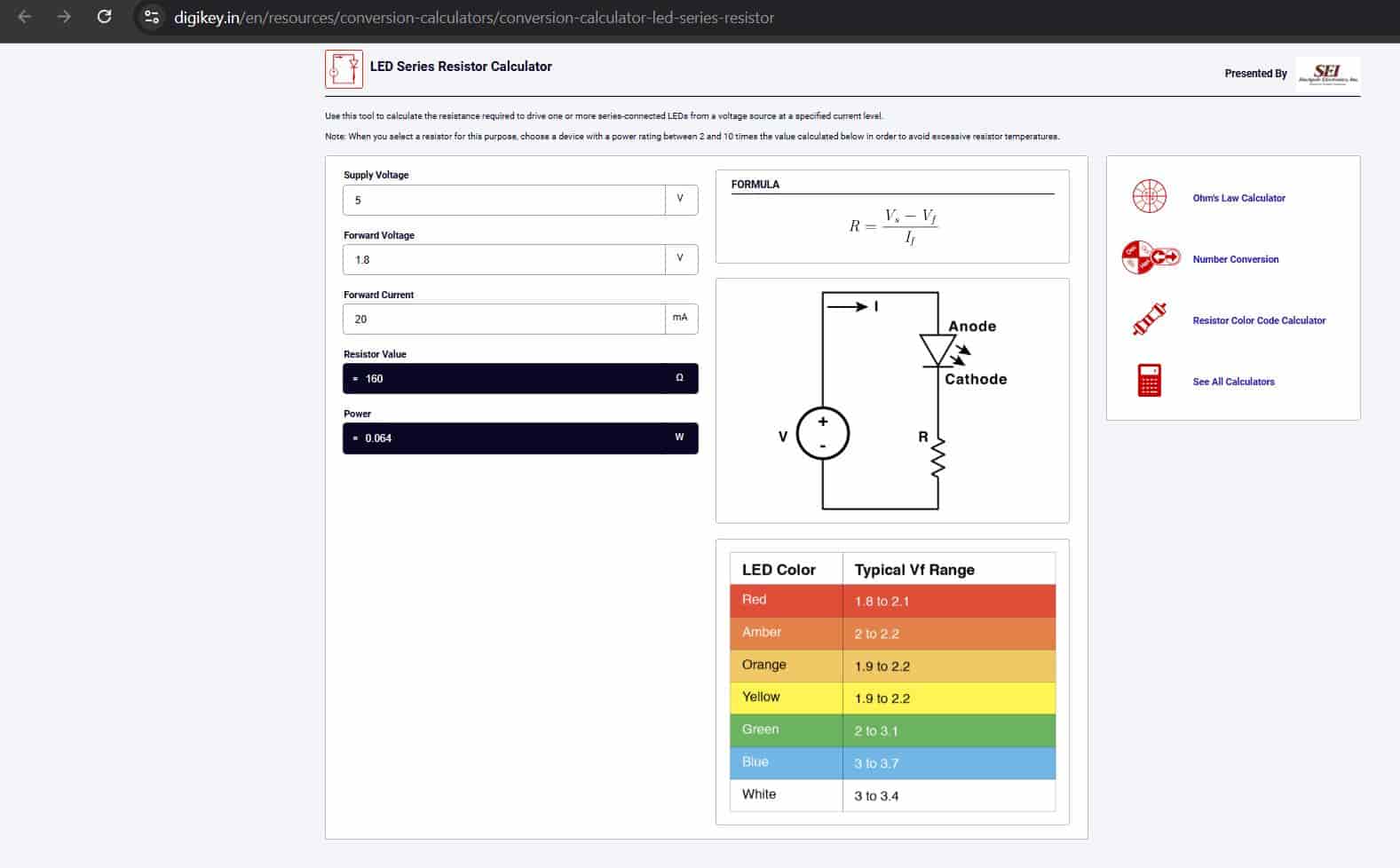1400x868 pixels.
Task: Click the 'Cathode' label in the diagram
Action: [976, 379]
